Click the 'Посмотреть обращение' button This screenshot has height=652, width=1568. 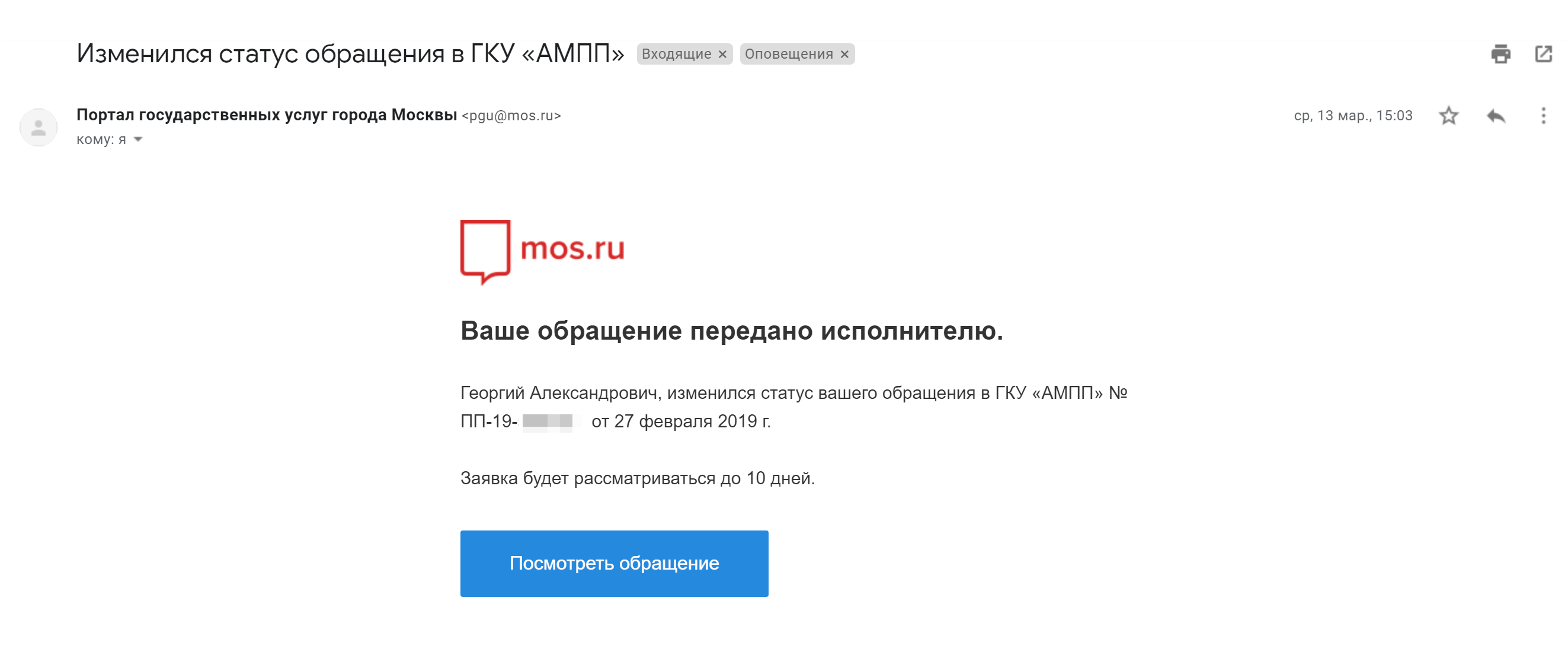point(613,563)
